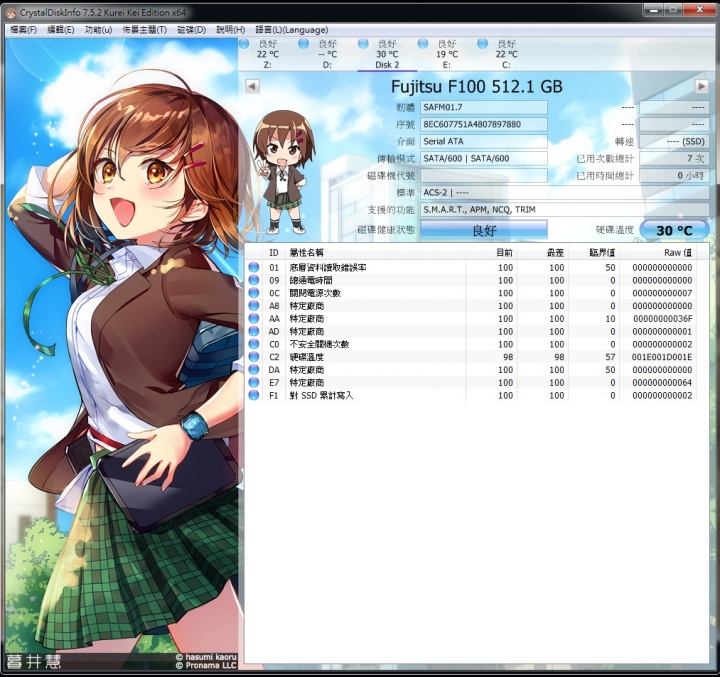This screenshot has width=720, height=677.
Task: Click the chibi character image beside disk info
Action: tap(282, 172)
